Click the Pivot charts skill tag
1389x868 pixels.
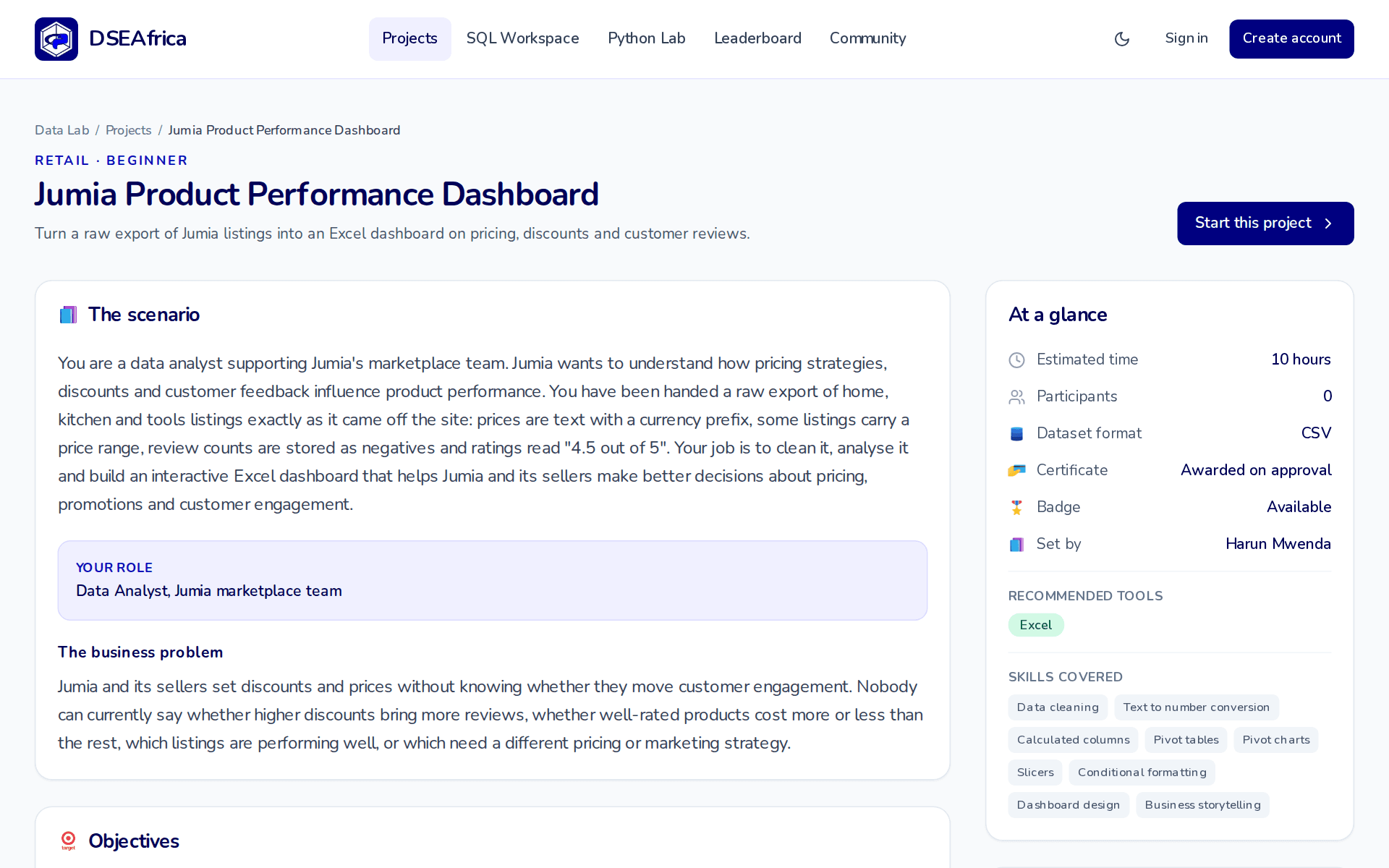click(x=1276, y=740)
